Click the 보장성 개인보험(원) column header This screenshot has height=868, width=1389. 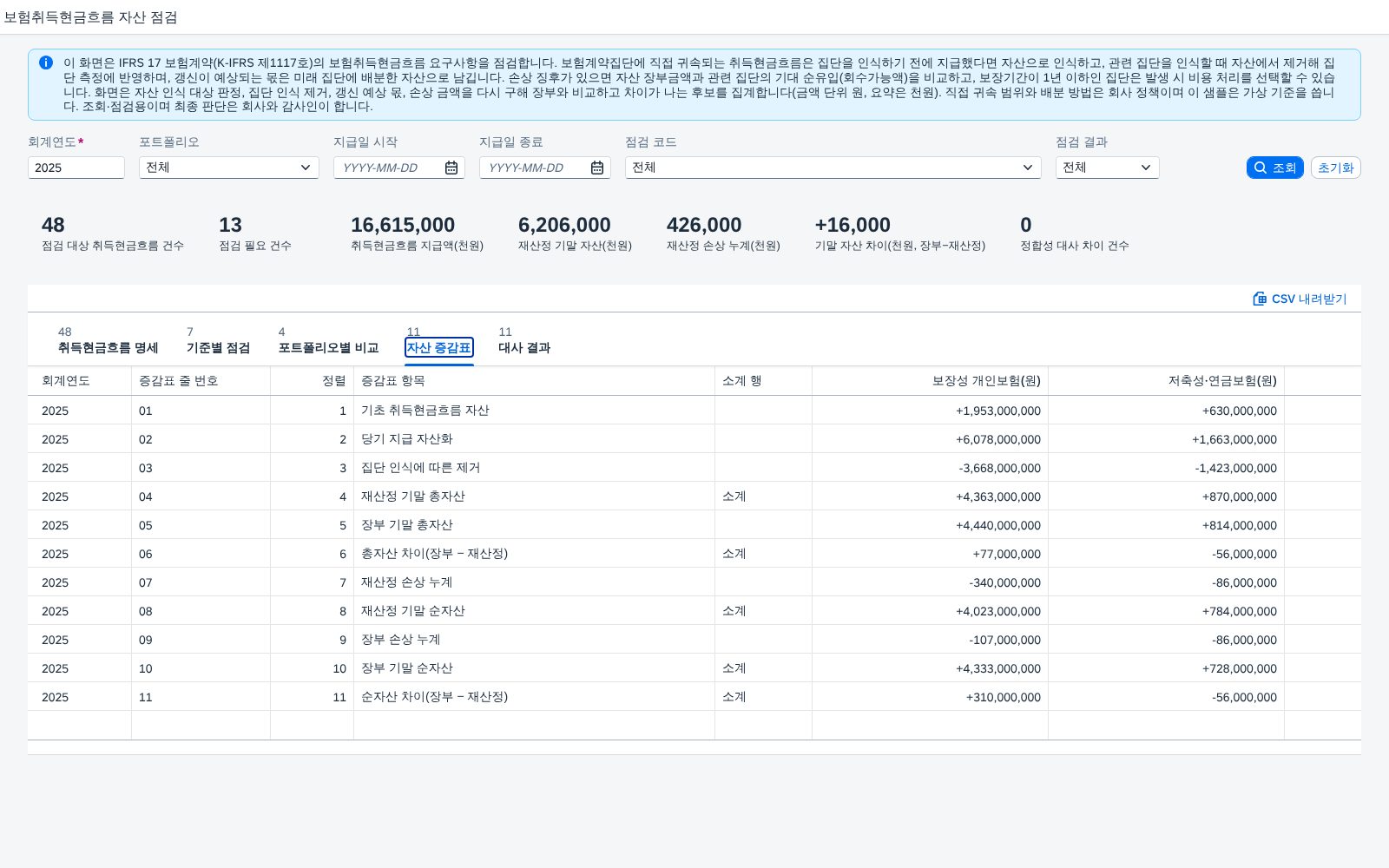[x=930, y=381]
